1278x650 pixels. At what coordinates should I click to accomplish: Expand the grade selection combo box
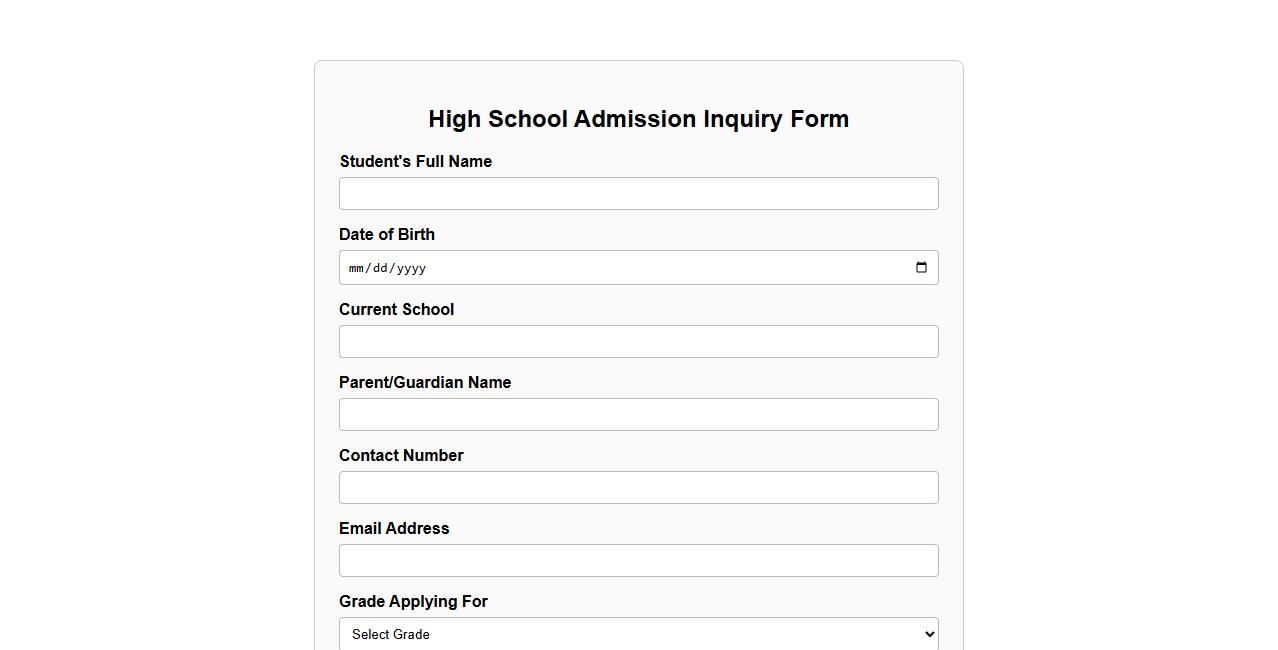638,634
